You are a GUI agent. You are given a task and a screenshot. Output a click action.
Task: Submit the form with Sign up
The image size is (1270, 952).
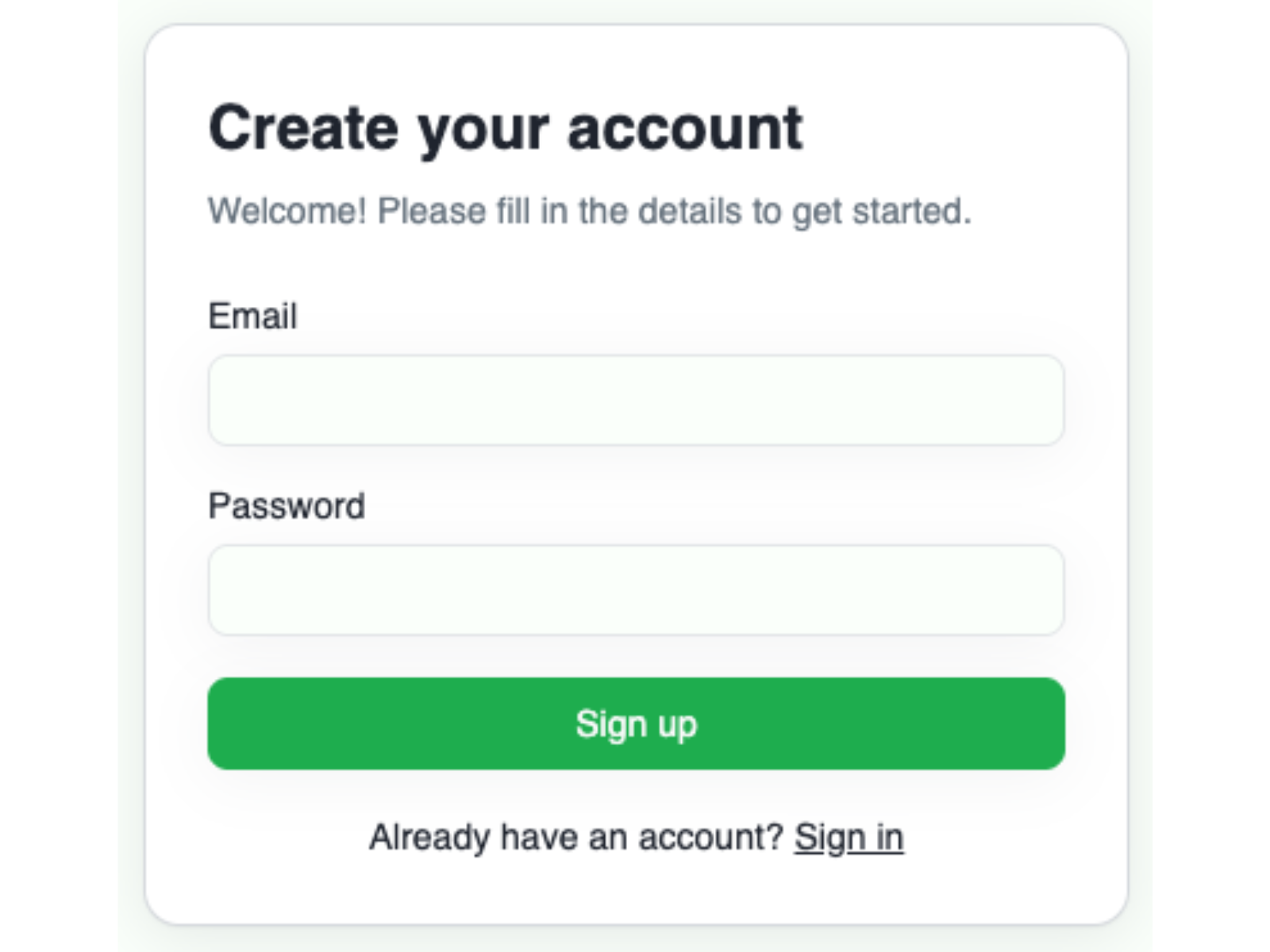coord(635,724)
